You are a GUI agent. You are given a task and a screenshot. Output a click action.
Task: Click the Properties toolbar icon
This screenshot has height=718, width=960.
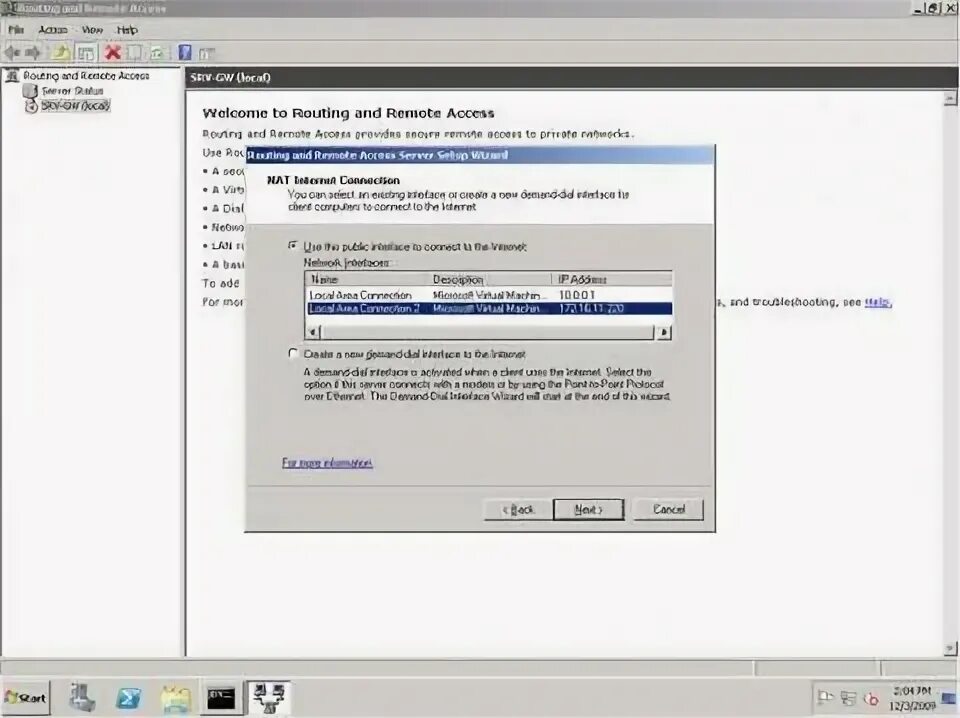(x=134, y=53)
